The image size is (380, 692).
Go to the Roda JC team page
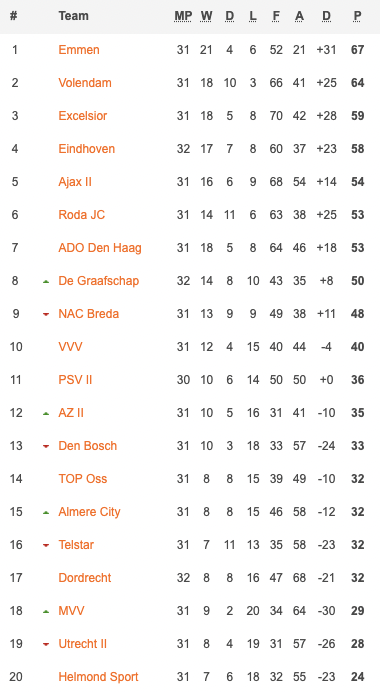point(82,214)
